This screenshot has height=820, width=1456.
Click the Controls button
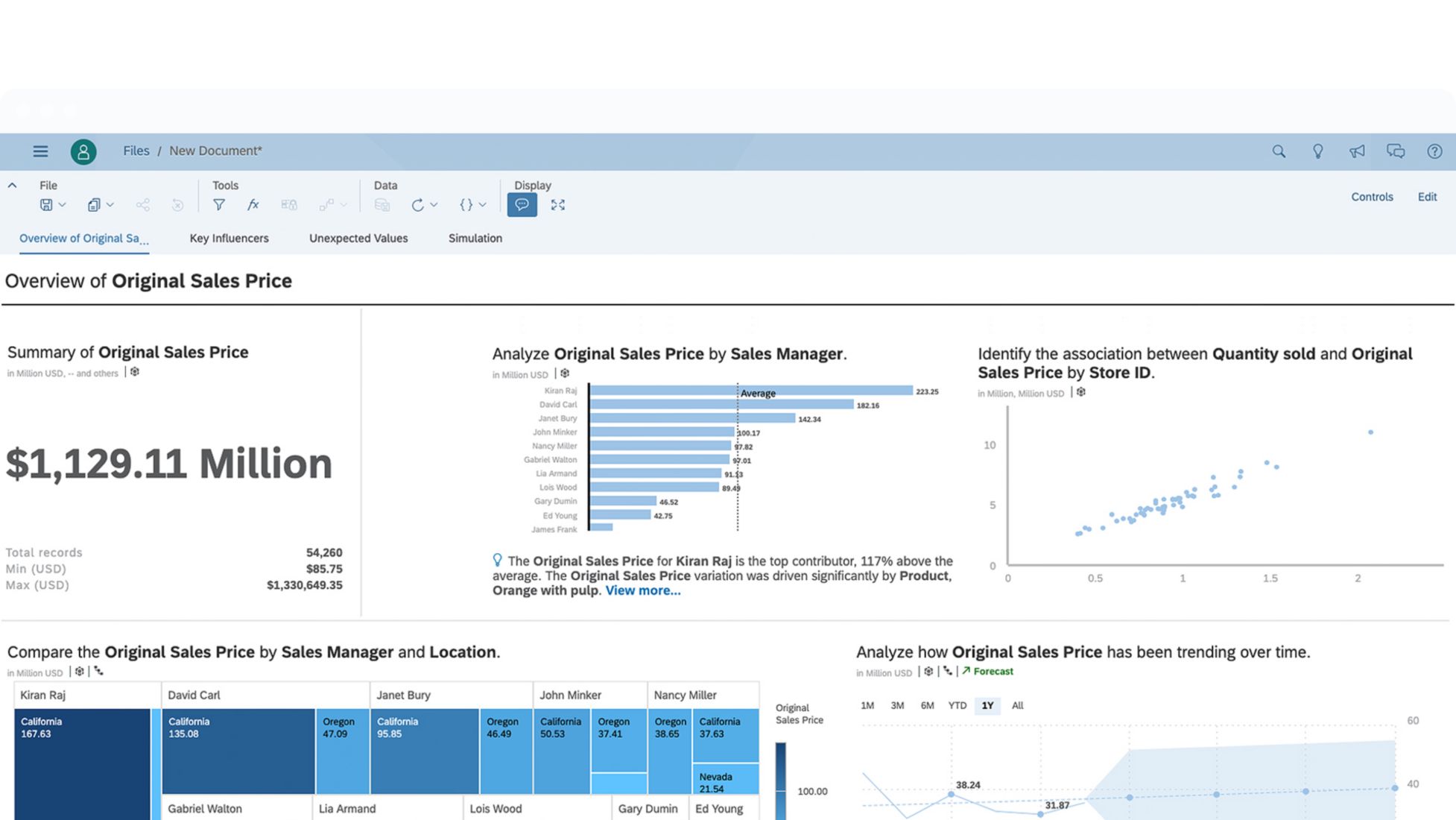tap(1372, 197)
